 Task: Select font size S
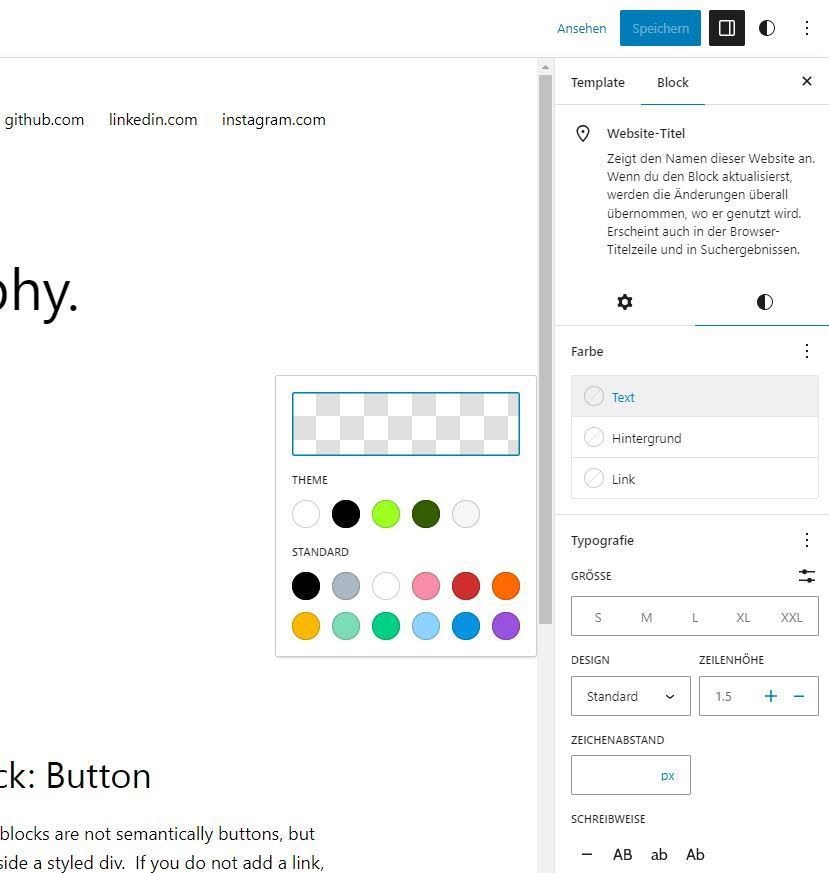coord(598,617)
